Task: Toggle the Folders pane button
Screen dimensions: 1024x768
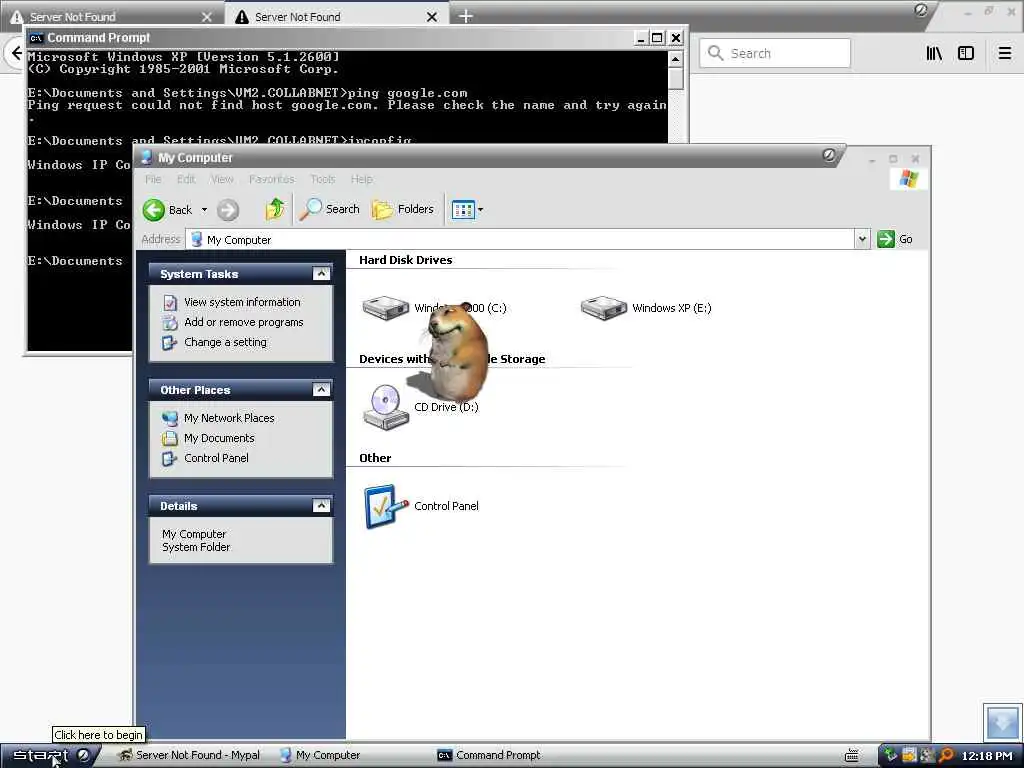Action: [x=403, y=209]
